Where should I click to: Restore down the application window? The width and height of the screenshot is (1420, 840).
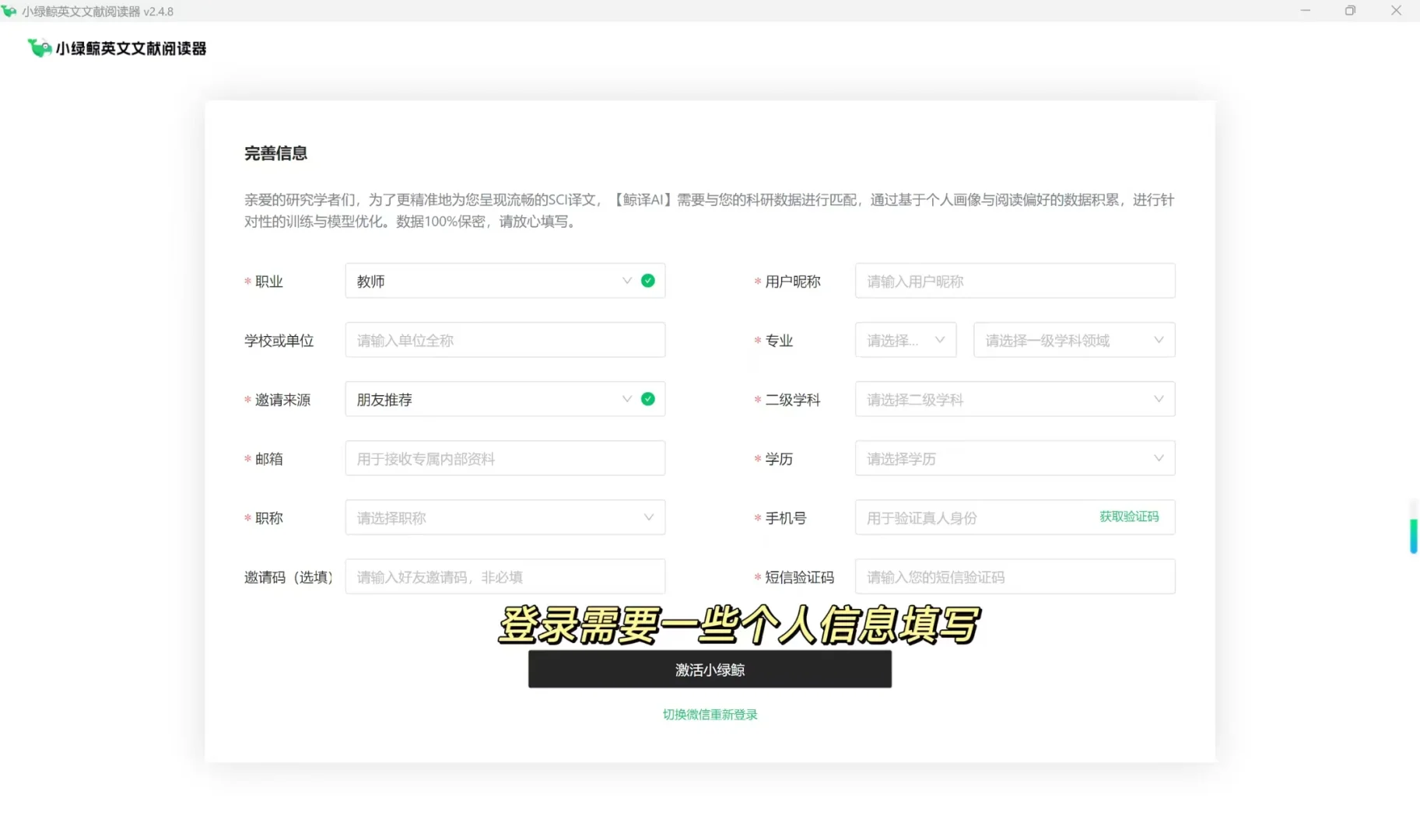[x=1350, y=11]
